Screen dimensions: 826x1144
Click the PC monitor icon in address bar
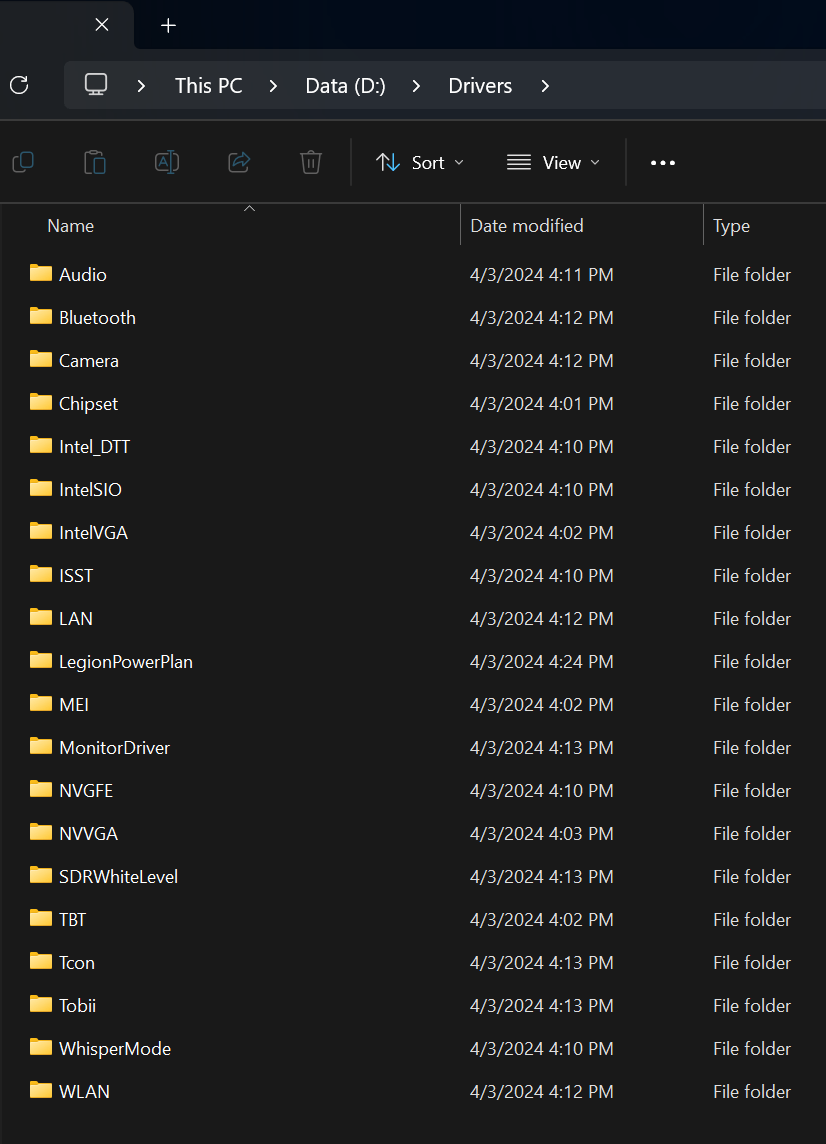(x=96, y=85)
